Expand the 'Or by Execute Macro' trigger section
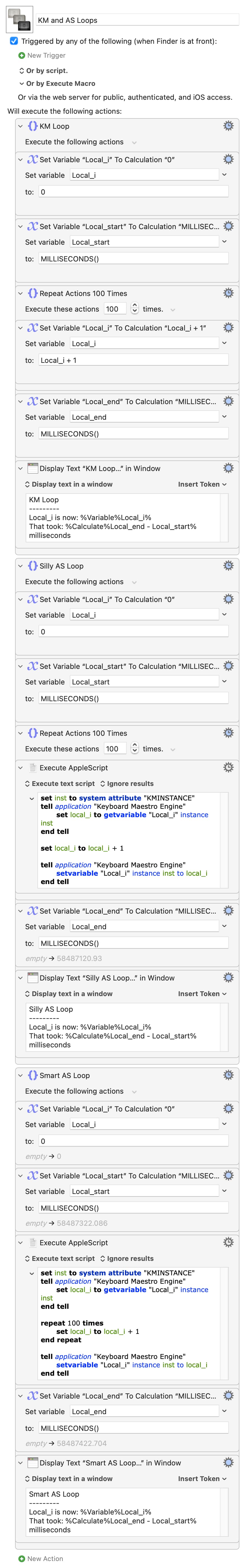 pyautogui.click(x=22, y=83)
